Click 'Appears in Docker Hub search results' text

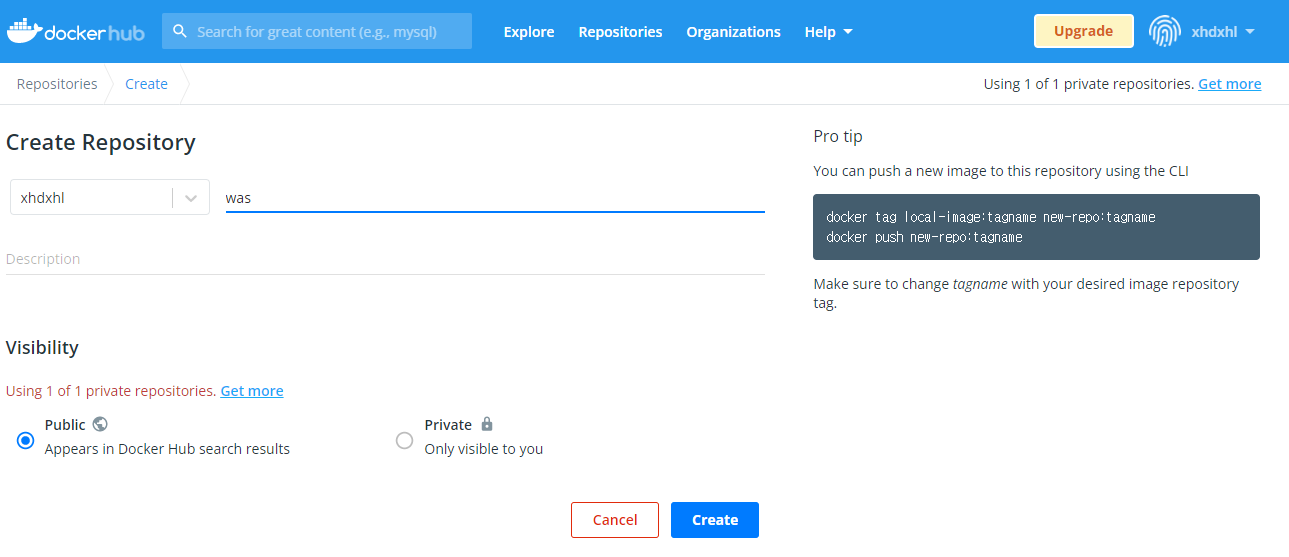tap(167, 449)
